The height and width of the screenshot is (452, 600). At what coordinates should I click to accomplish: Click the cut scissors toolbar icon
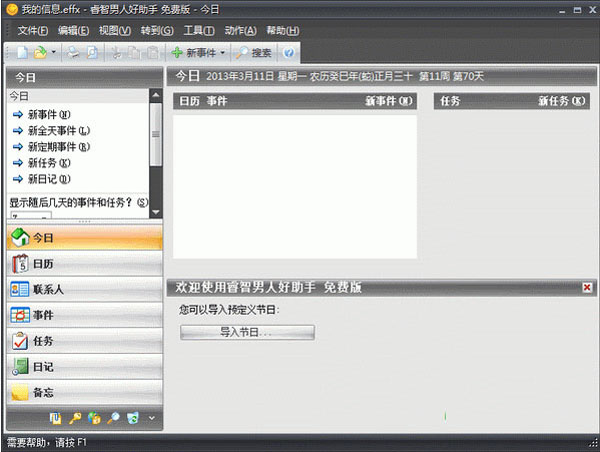(x=116, y=53)
